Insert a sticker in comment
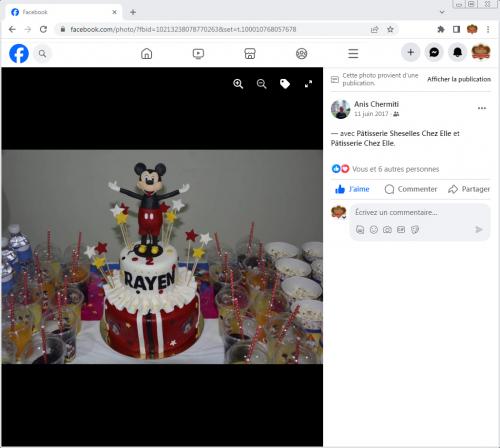This screenshot has width=500, height=448. tap(415, 229)
